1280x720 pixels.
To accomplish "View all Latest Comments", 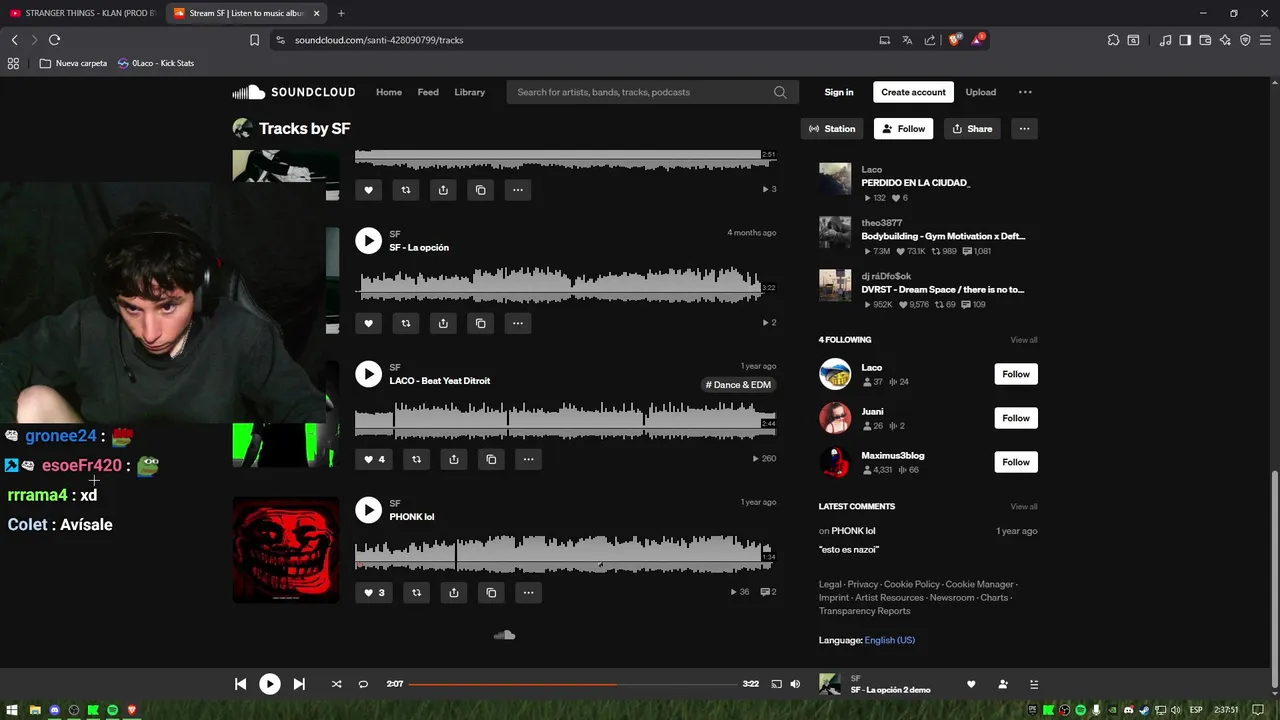I will point(1024,507).
